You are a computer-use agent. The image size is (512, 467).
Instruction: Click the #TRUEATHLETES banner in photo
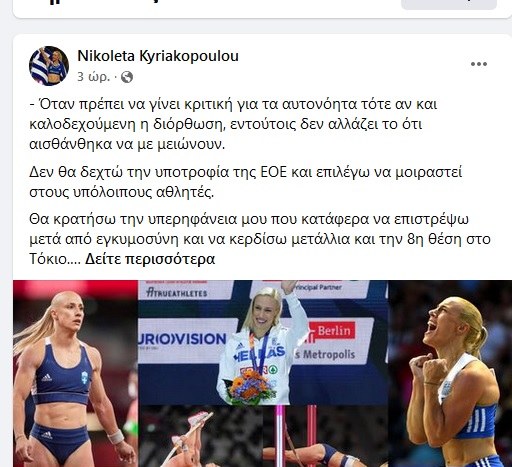177,293
